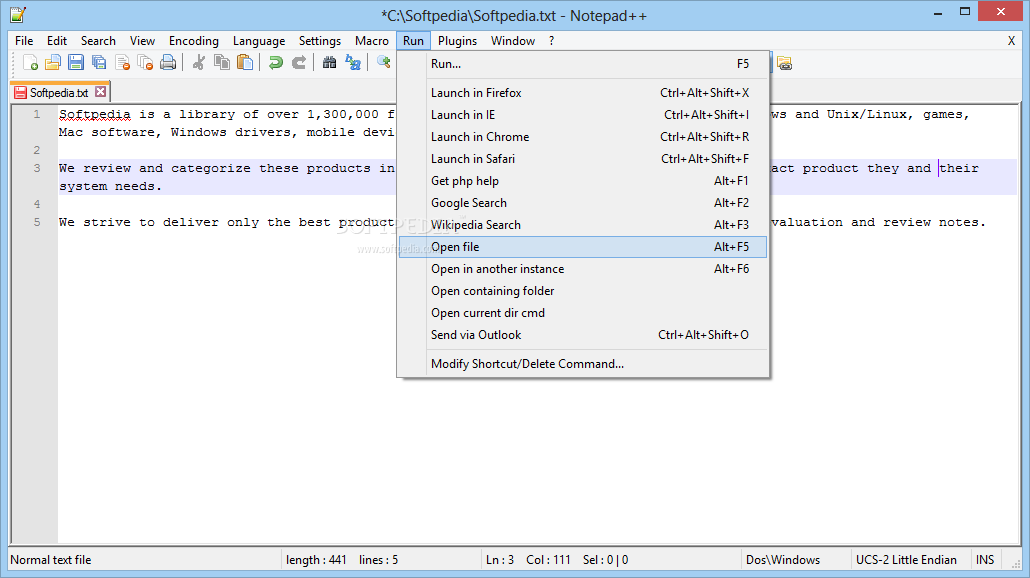1030x578 pixels.
Task: Open the Encoding menu
Action: coord(194,41)
